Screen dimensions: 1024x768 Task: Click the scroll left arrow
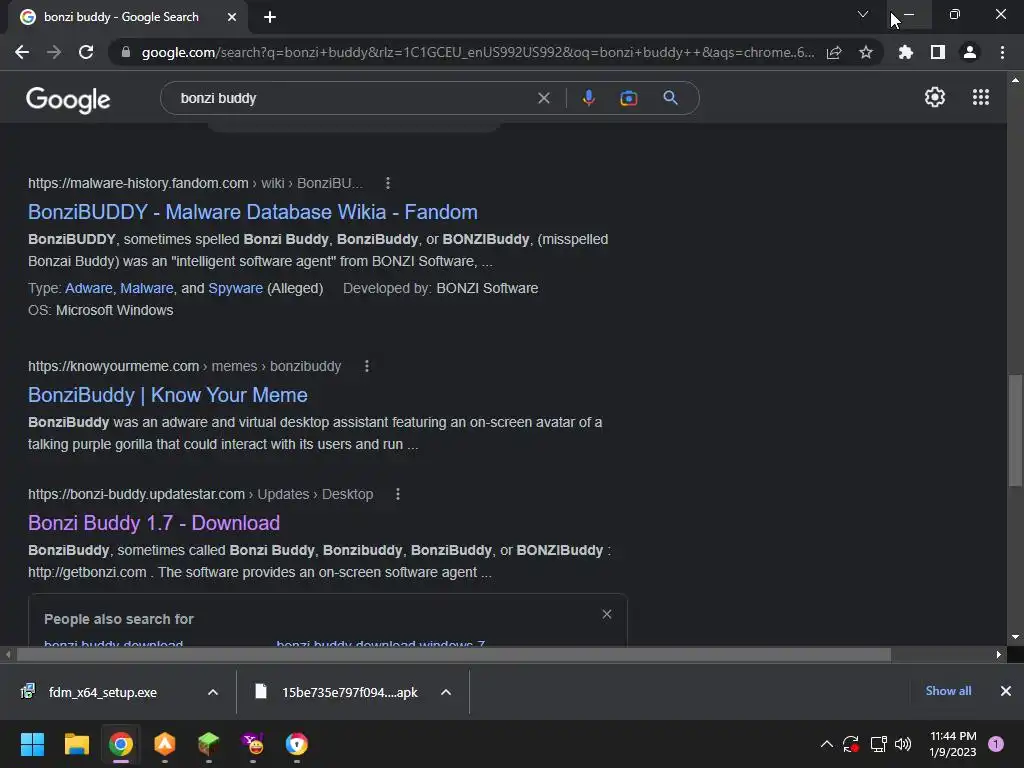[8, 654]
